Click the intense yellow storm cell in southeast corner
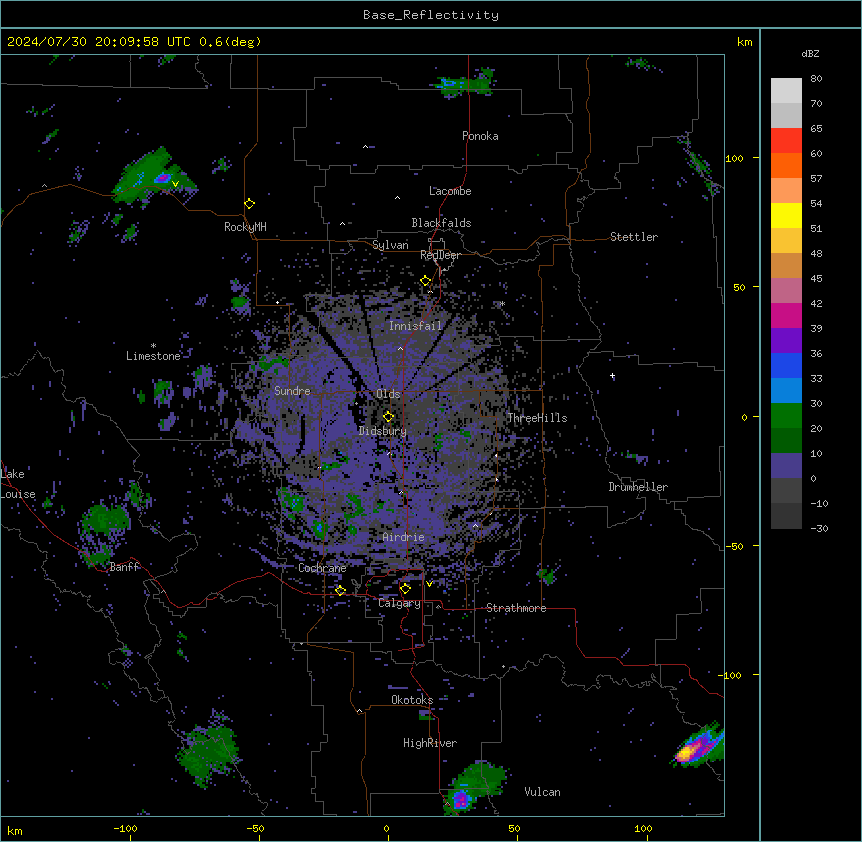 (x=687, y=752)
